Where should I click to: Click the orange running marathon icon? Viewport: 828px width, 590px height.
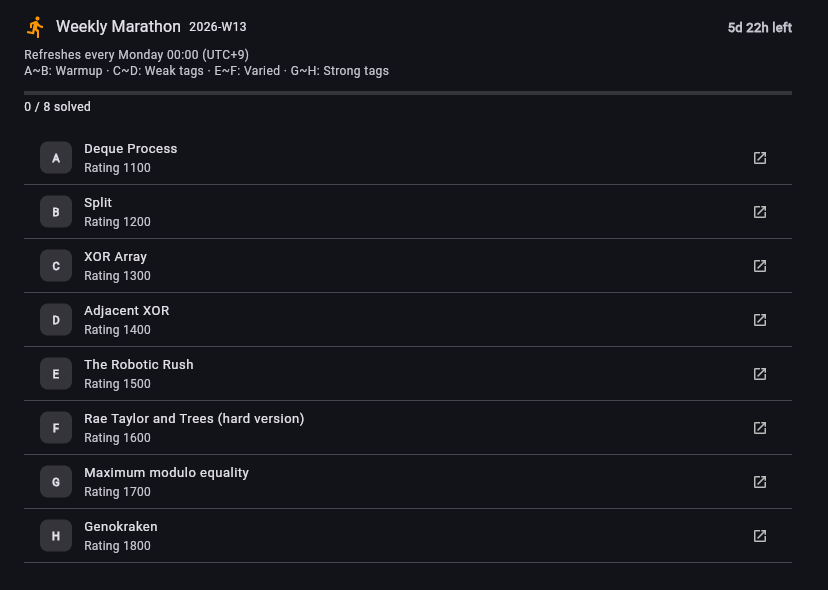(x=36, y=27)
